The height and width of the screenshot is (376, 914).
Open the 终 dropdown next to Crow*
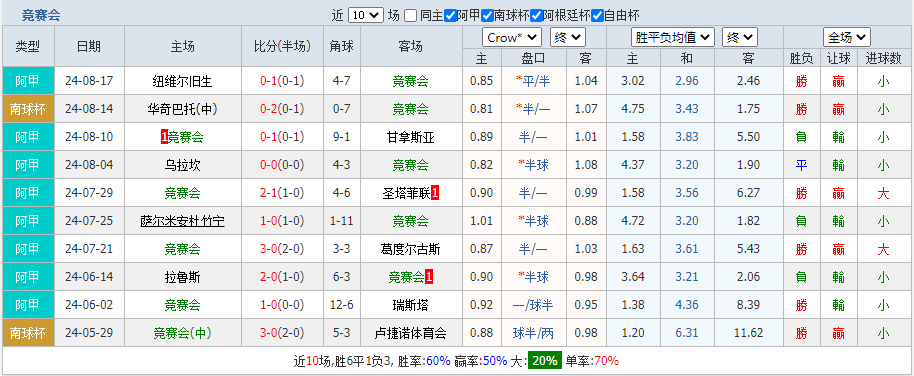[568, 38]
